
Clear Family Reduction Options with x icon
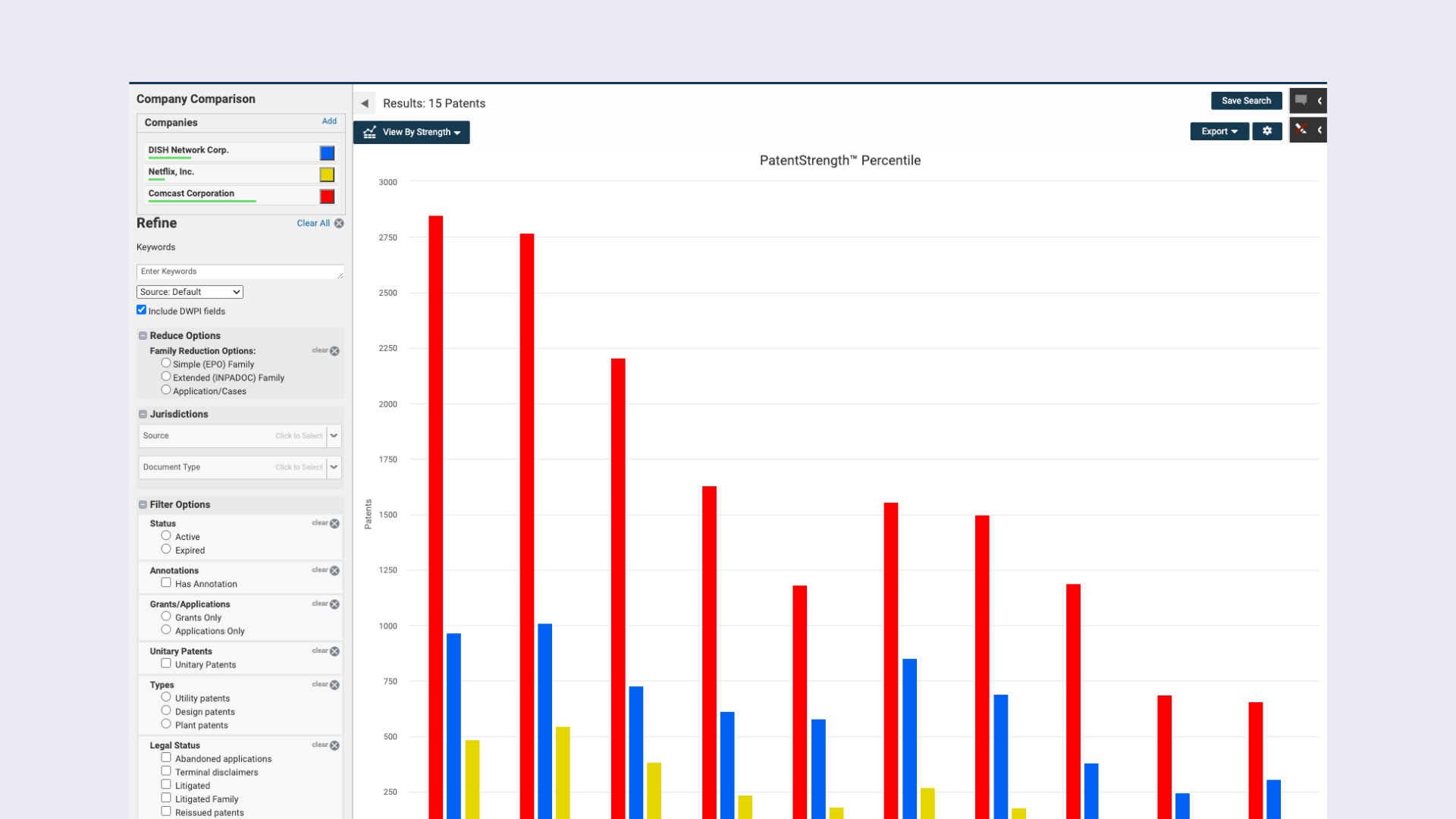334,351
